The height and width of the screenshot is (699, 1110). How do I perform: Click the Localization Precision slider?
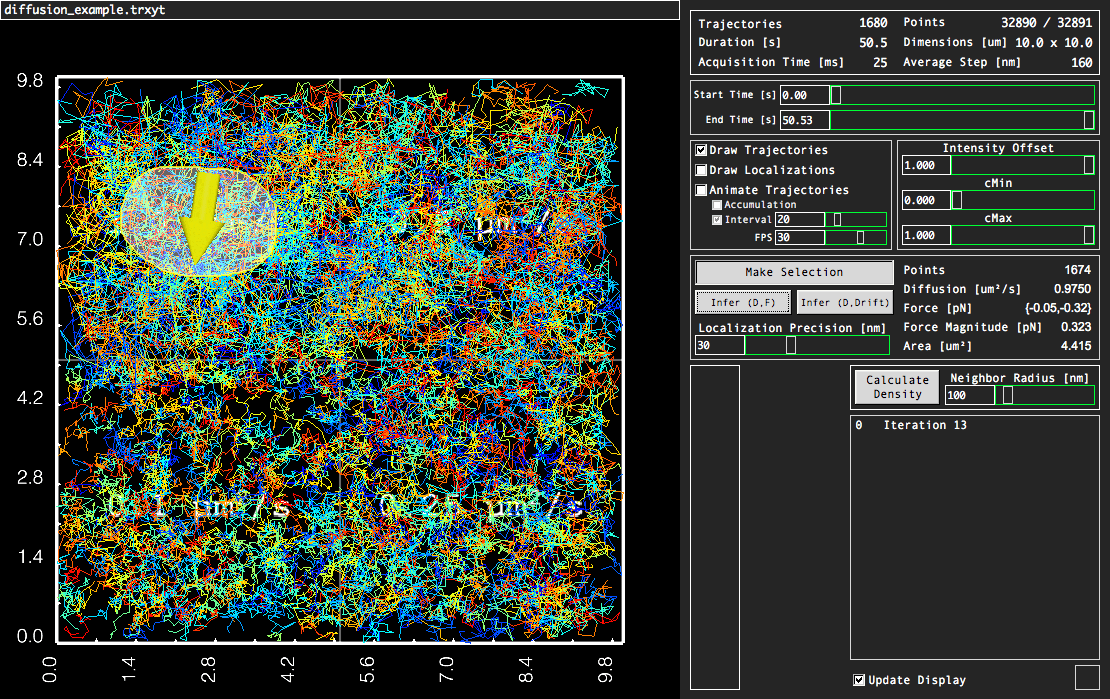pos(817,345)
